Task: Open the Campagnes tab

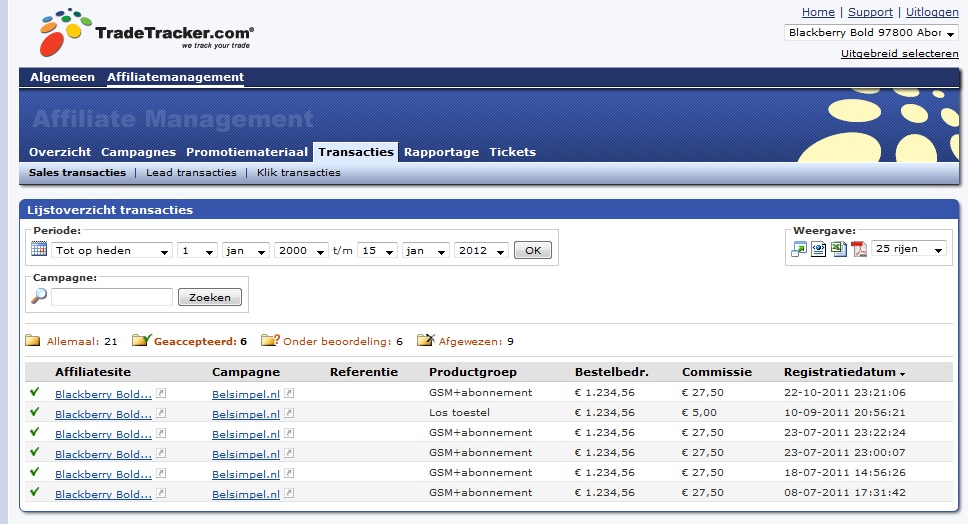Action: 138,152
